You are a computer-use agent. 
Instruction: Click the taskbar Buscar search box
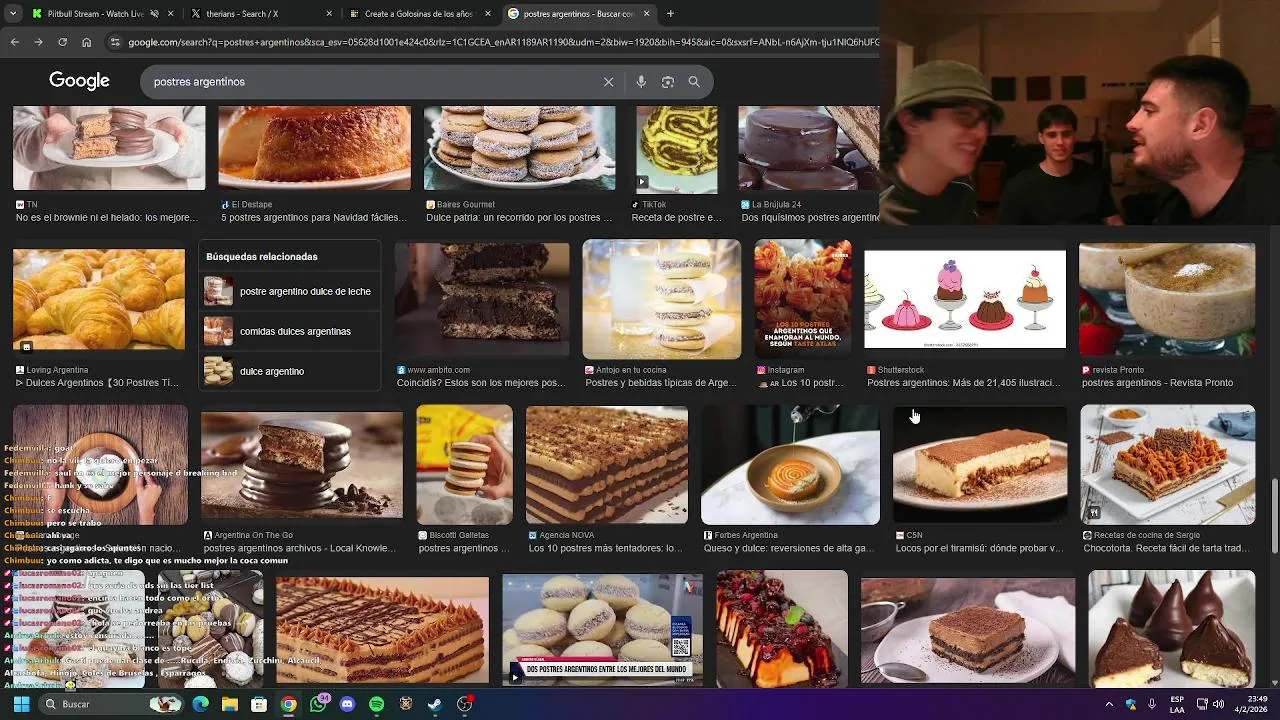110,704
